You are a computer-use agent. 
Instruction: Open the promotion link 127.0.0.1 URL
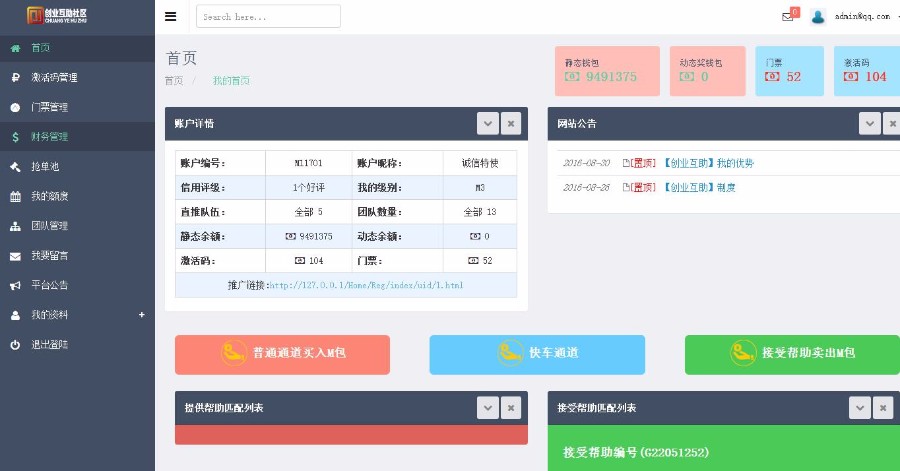pos(366,285)
